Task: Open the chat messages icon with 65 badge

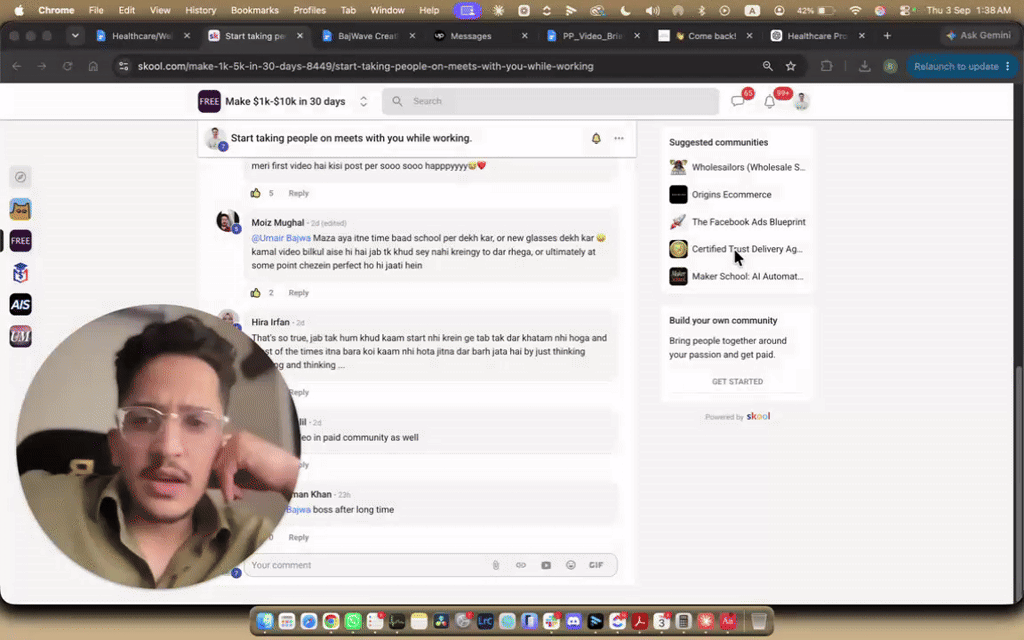Action: pos(737,101)
